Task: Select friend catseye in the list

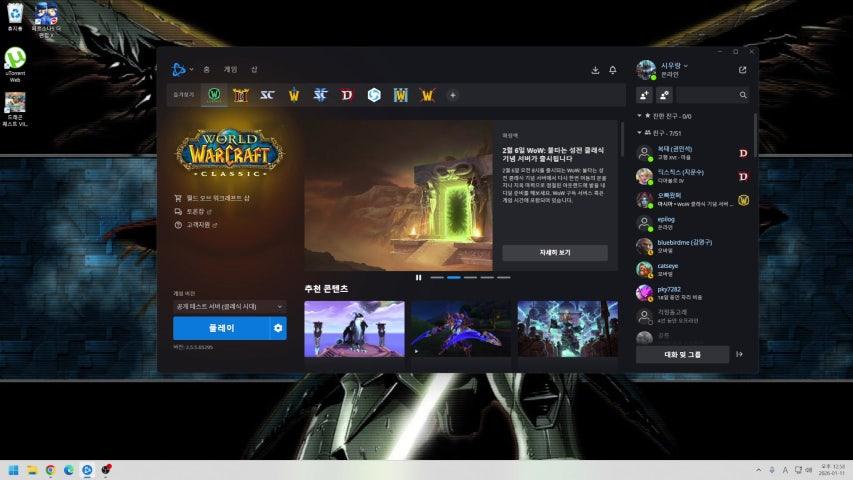Action: [x=692, y=270]
